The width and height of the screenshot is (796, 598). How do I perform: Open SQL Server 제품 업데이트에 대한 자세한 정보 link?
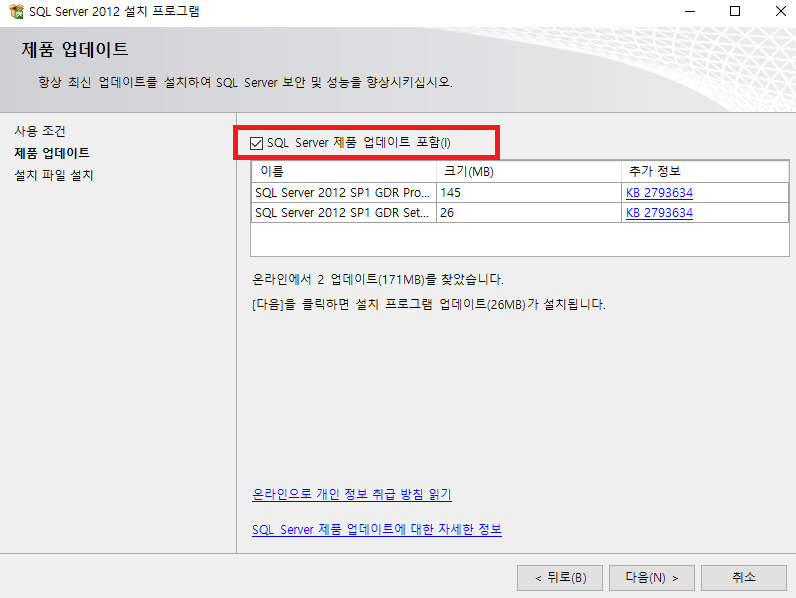(377, 529)
